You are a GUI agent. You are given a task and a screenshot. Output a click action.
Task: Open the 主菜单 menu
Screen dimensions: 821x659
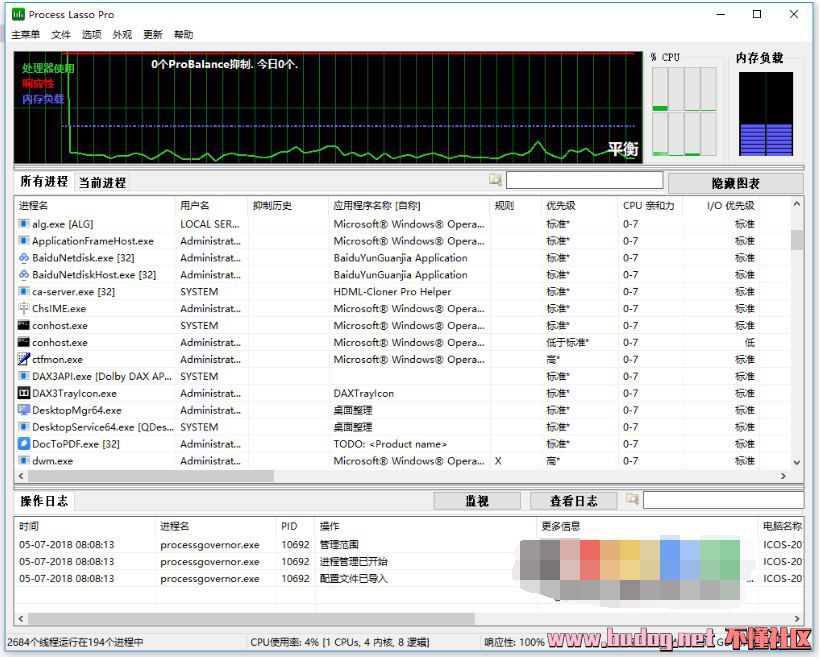25,34
